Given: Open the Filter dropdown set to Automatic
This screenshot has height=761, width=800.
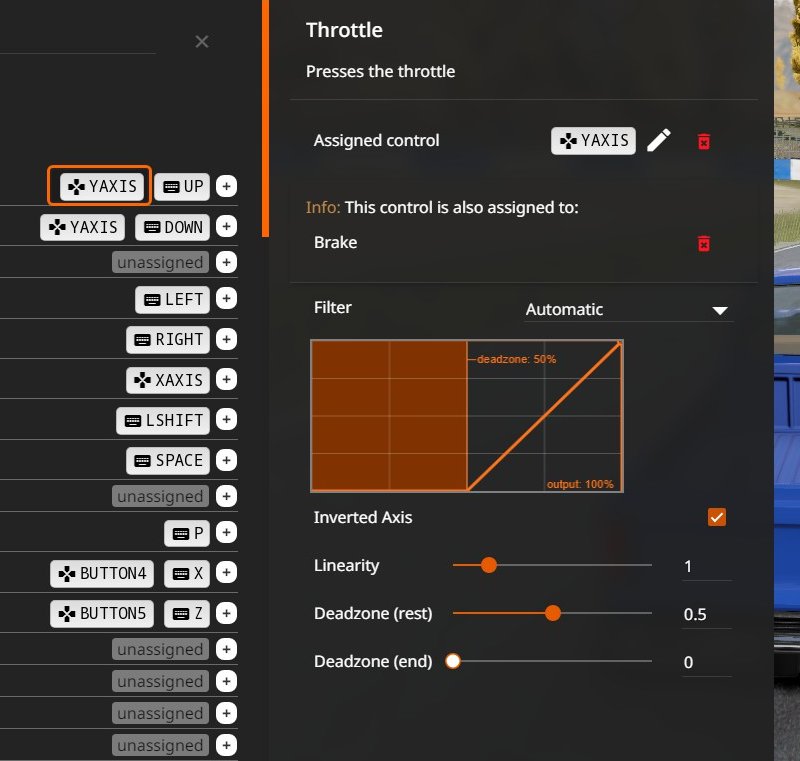Looking at the screenshot, I should click(x=628, y=310).
